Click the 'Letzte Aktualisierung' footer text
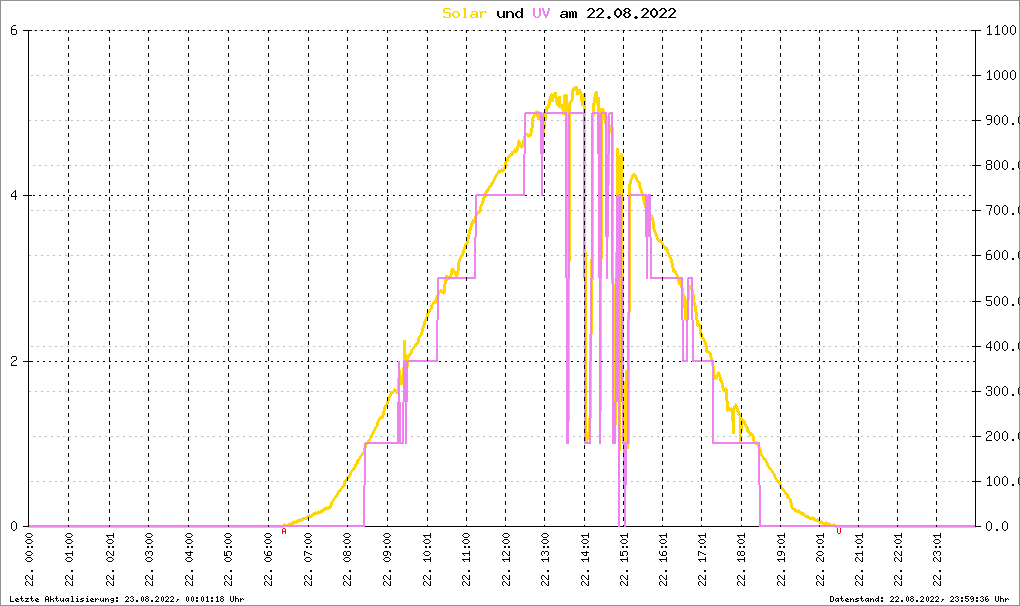Screen dimensions: 1020x606 click(127, 599)
